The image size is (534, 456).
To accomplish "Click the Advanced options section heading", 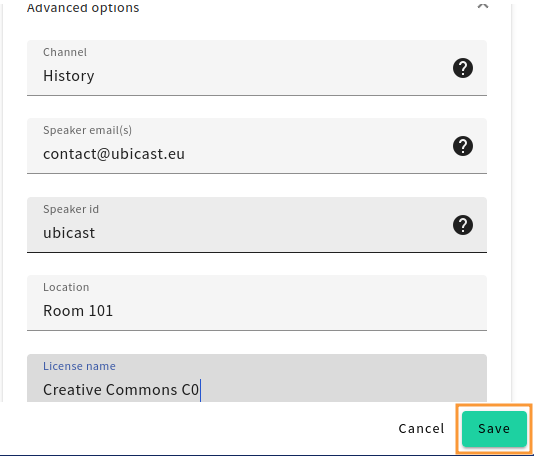I will pyautogui.click(x=83, y=7).
